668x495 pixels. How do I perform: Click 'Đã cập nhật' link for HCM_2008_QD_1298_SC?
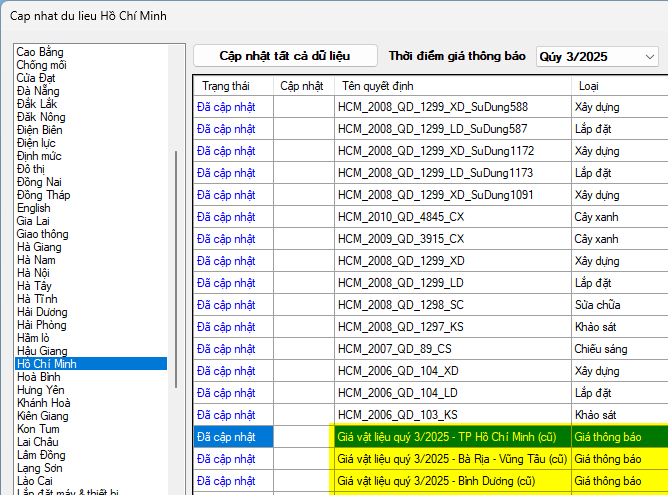click(226, 305)
